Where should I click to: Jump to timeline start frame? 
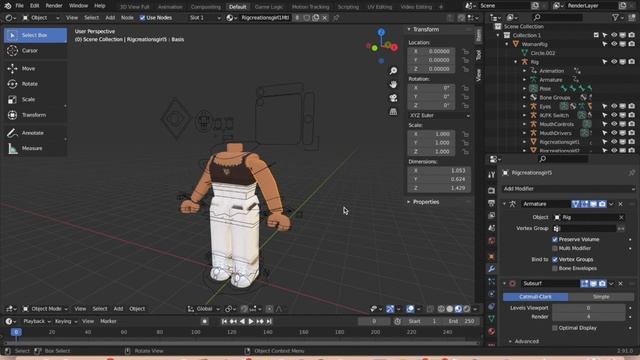tap(224, 322)
